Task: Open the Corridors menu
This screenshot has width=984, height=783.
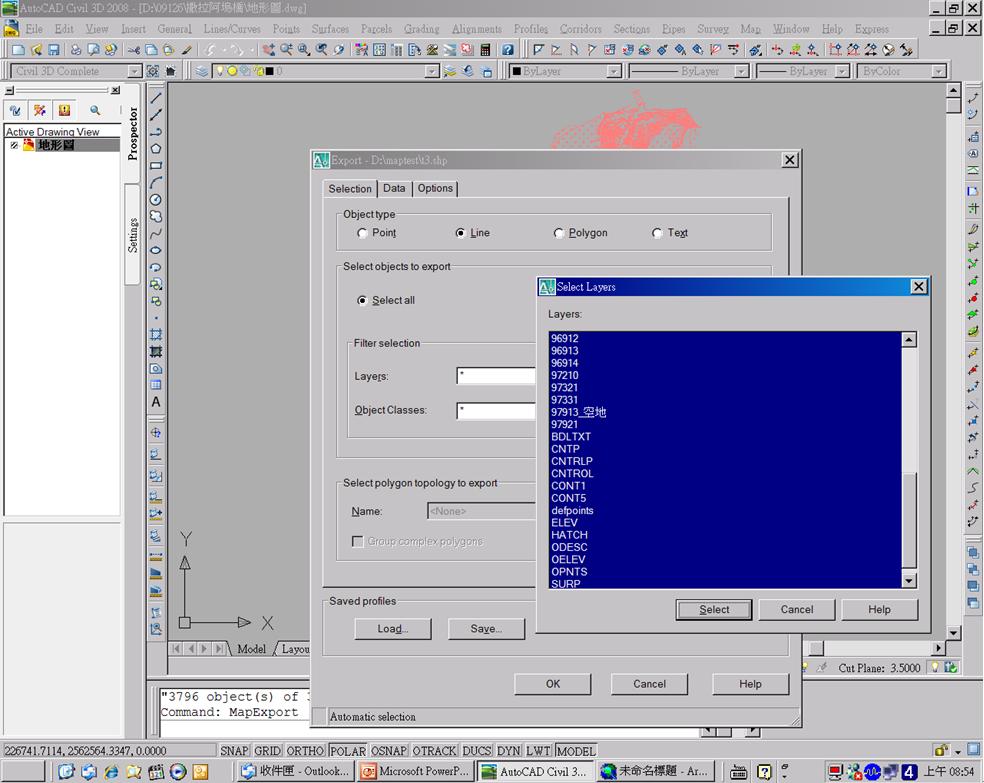Action: tap(580, 29)
